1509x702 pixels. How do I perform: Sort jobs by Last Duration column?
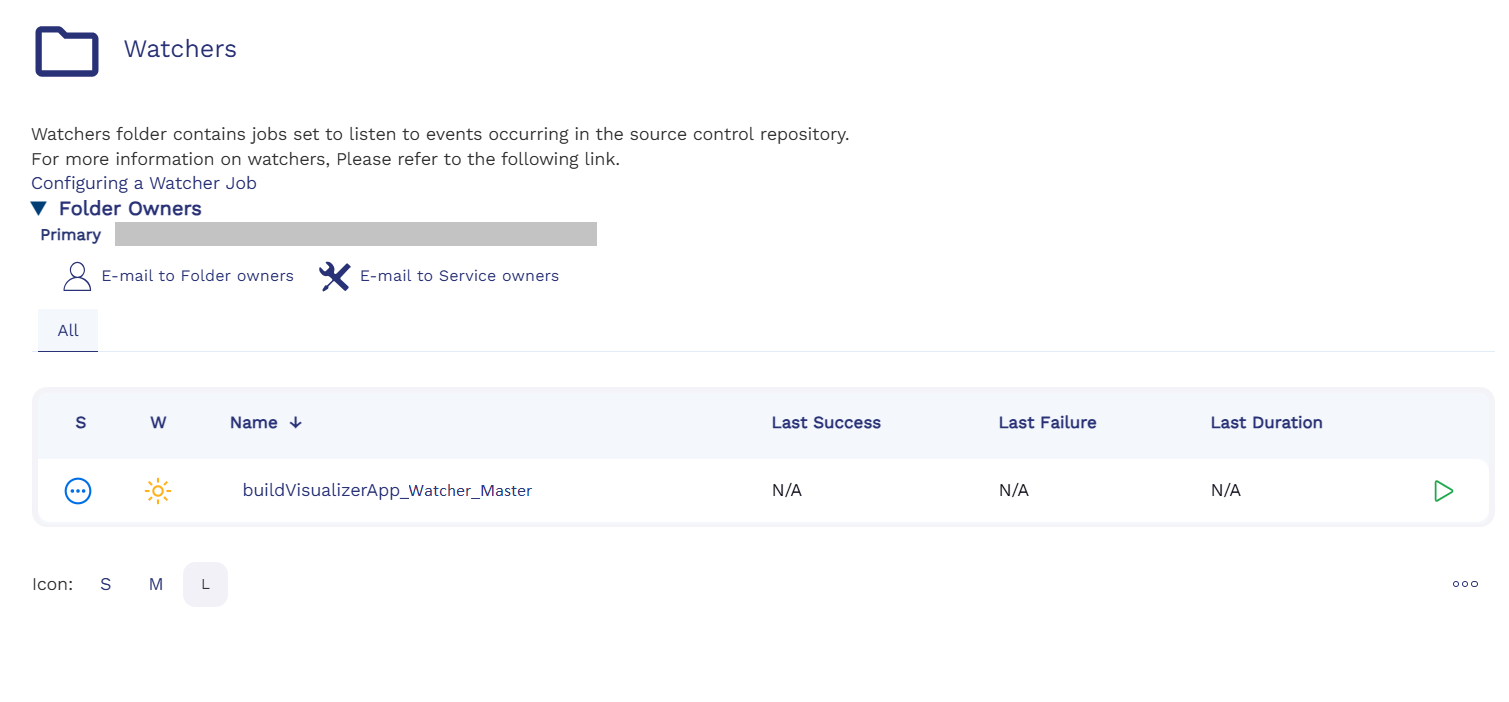pyautogui.click(x=1266, y=423)
